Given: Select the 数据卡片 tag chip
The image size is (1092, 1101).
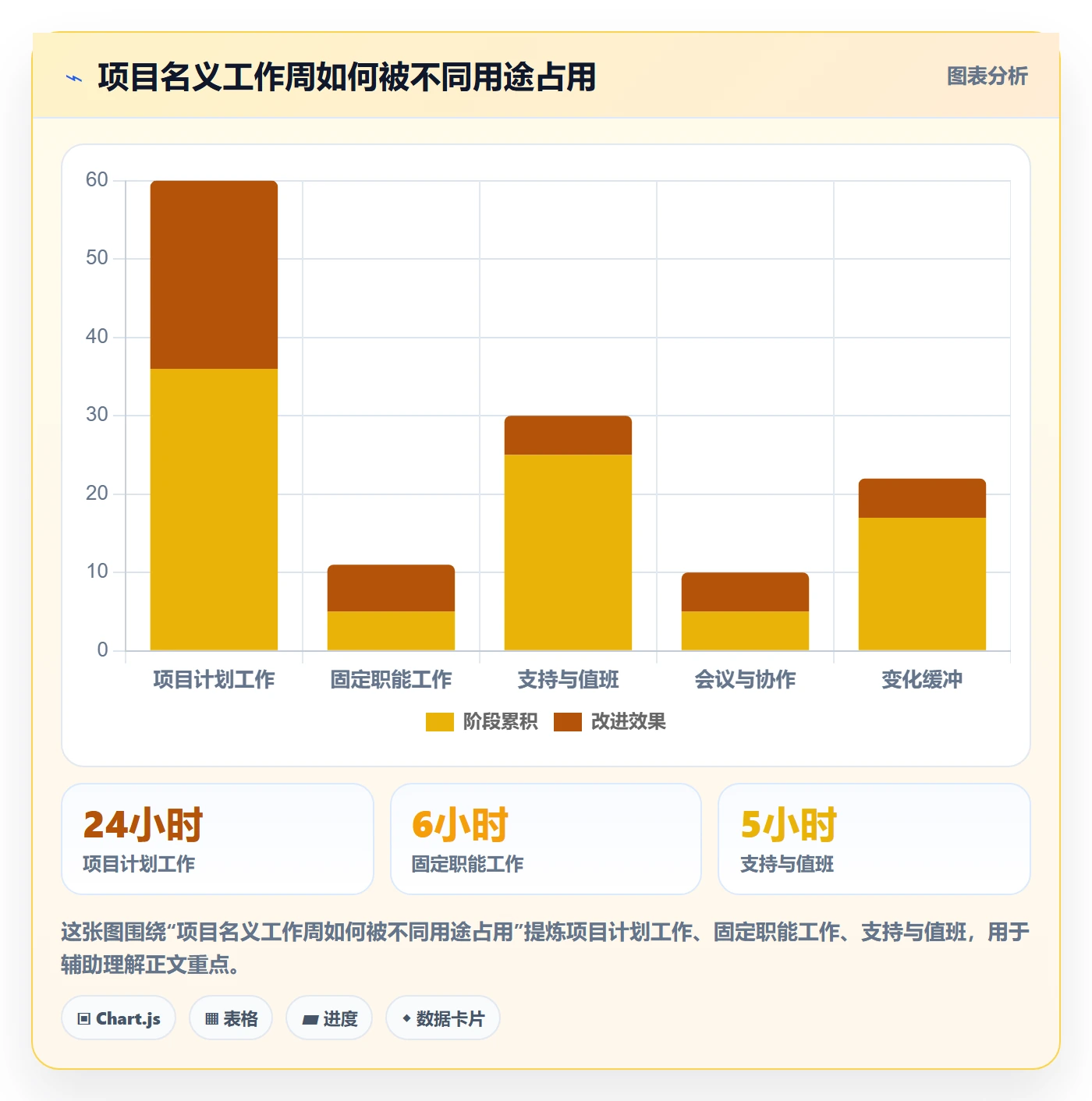Looking at the screenshot, I should pyautogui.click(x=443, y=1018).
